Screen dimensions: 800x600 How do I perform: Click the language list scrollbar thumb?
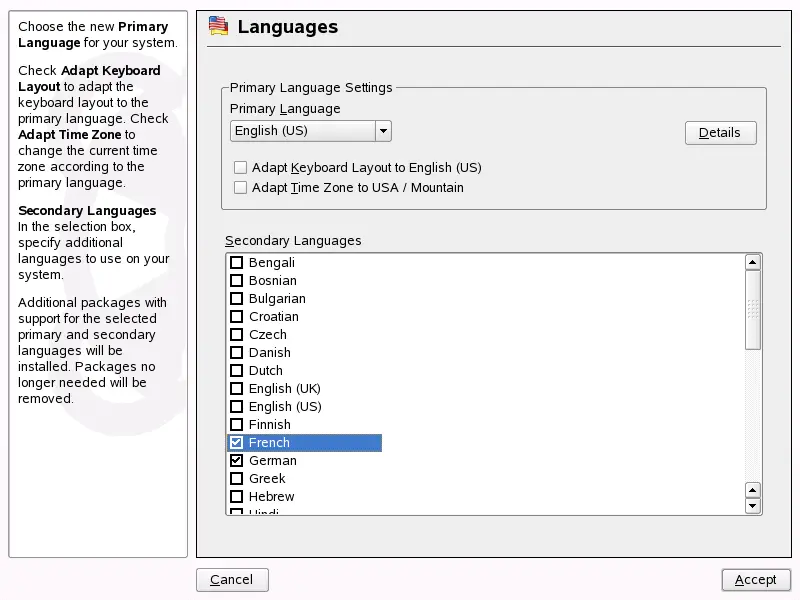(753, 310)
